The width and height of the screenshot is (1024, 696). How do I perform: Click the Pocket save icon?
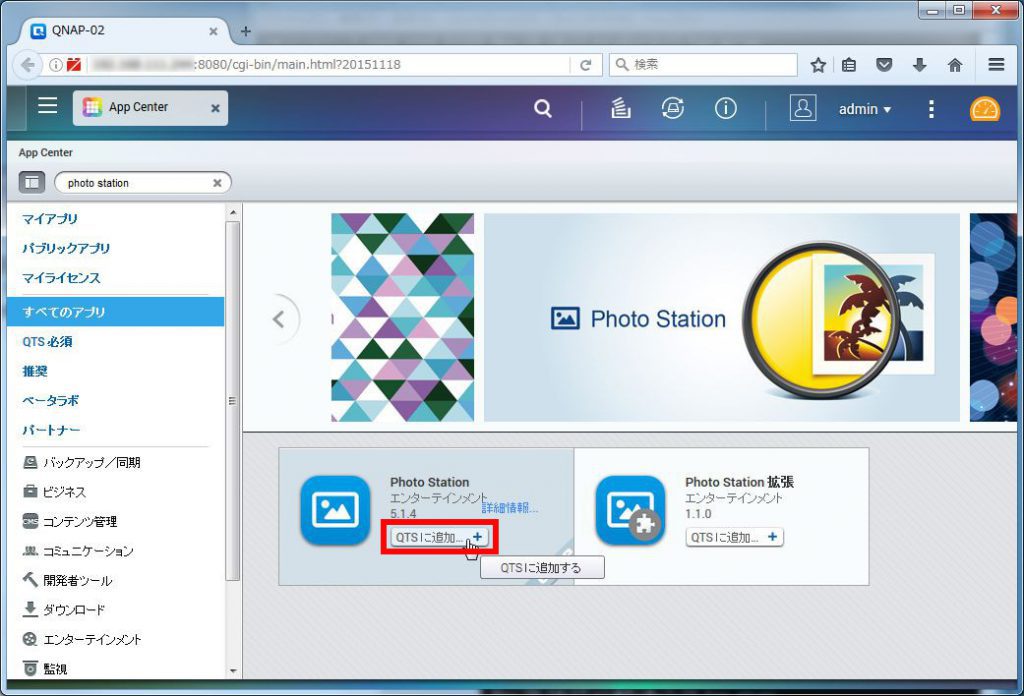pyautogui.click(x=884, y=65)
